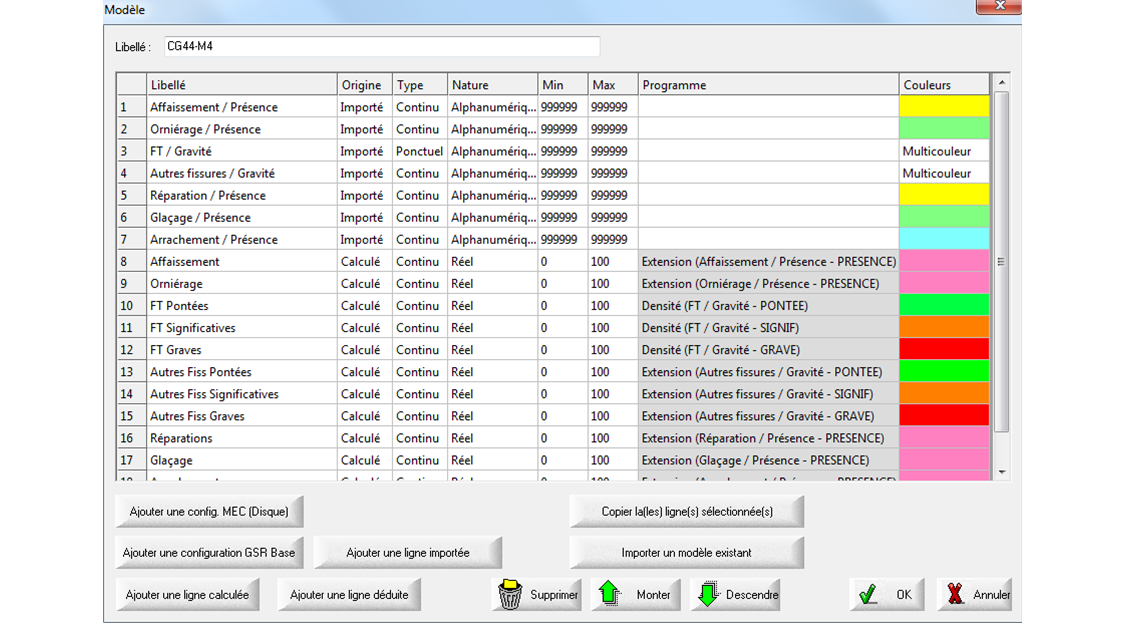
Task: Click the Libellé text field containing CG44-M4
Action: click(381, 46)
